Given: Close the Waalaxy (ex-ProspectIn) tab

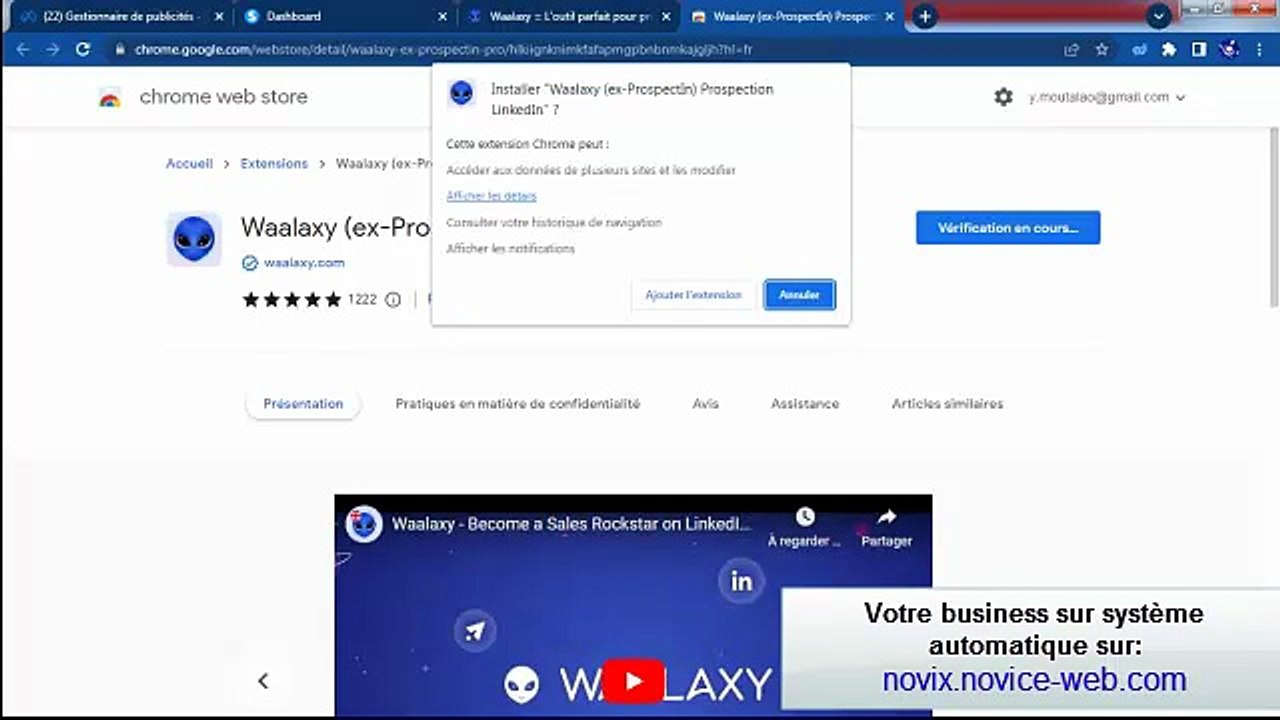Looking at the screenshot, I should pos(889,17).
